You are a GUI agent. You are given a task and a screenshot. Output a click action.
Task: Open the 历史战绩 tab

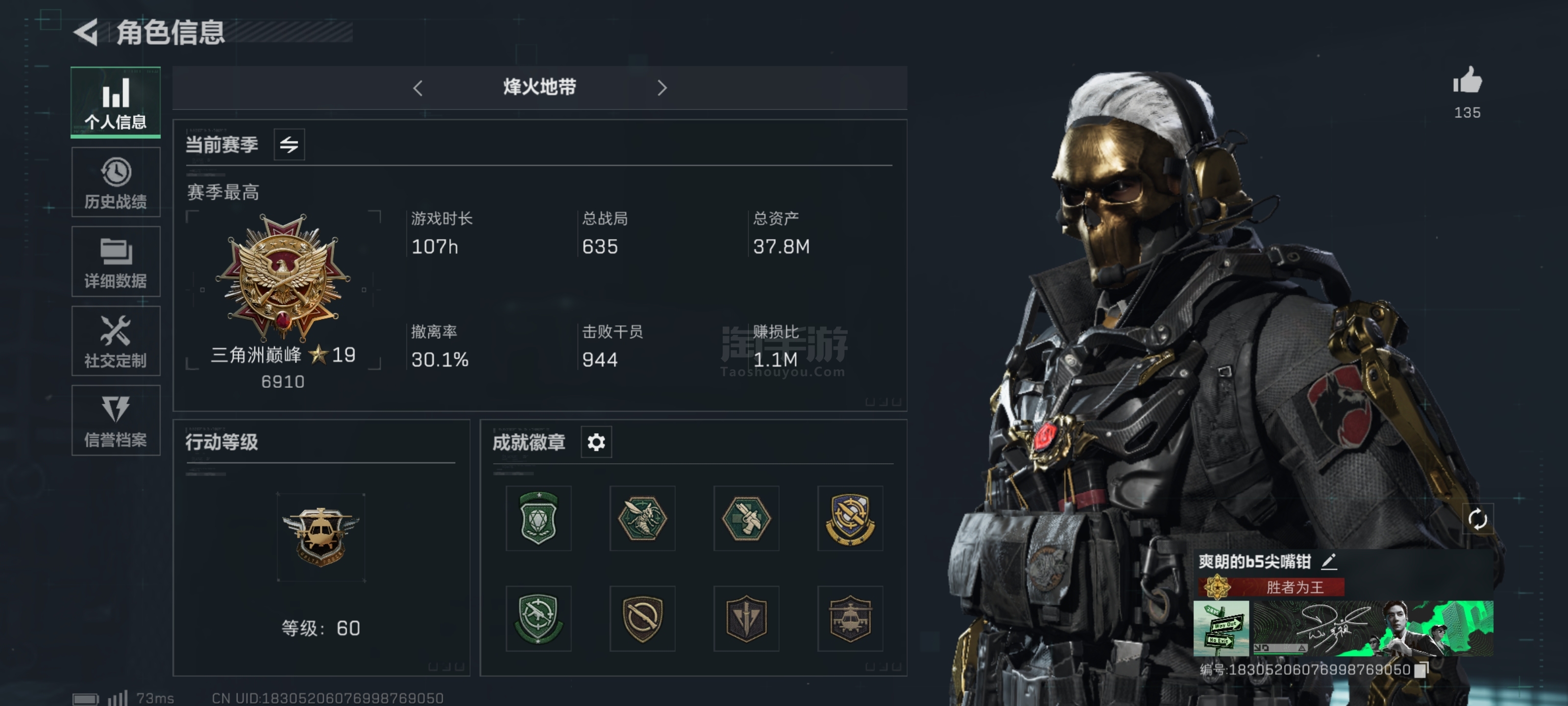116,183
